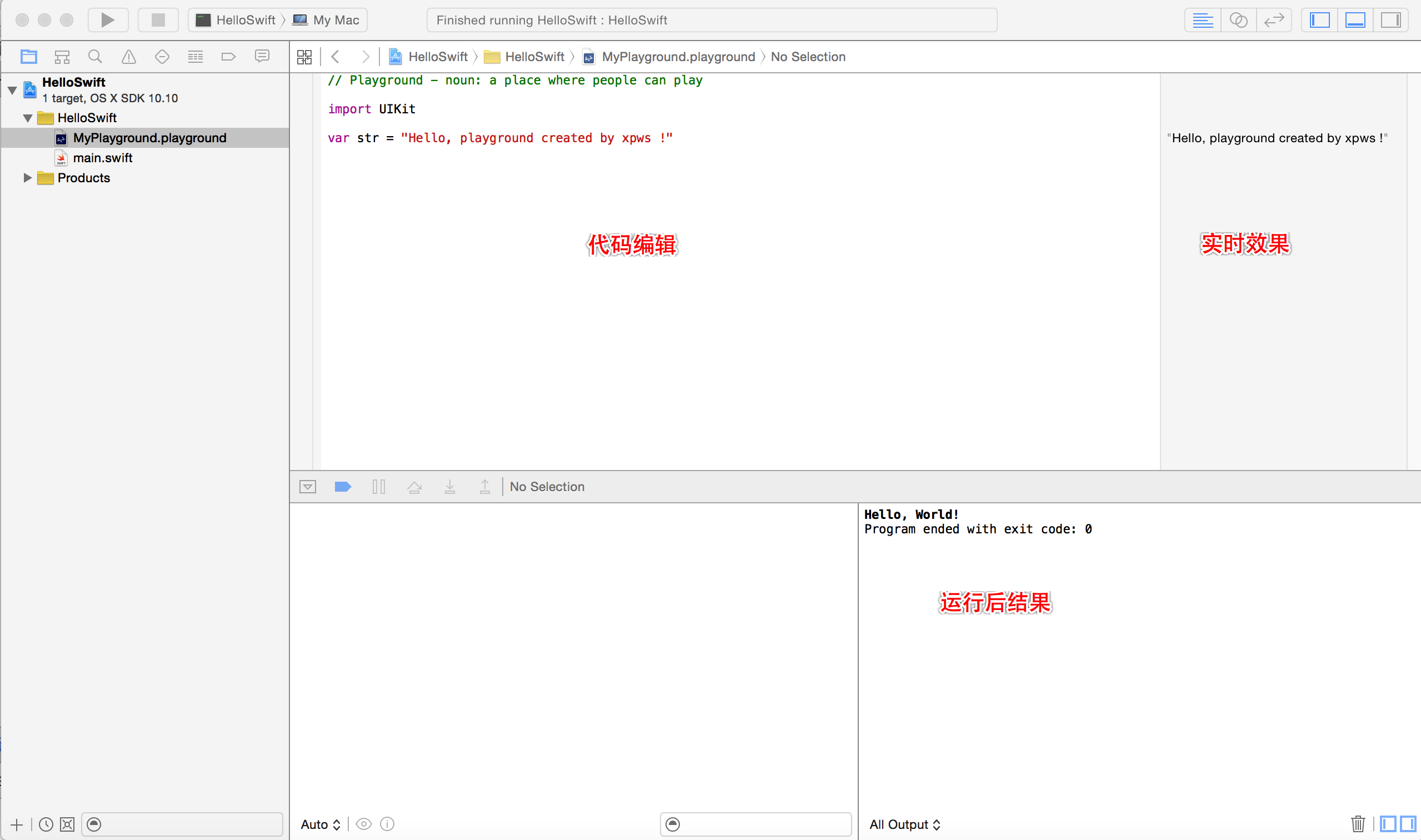This screenshot has width=1421, height=840.
Task: Click the Step Into debug button
Action: tap(449, 487)
